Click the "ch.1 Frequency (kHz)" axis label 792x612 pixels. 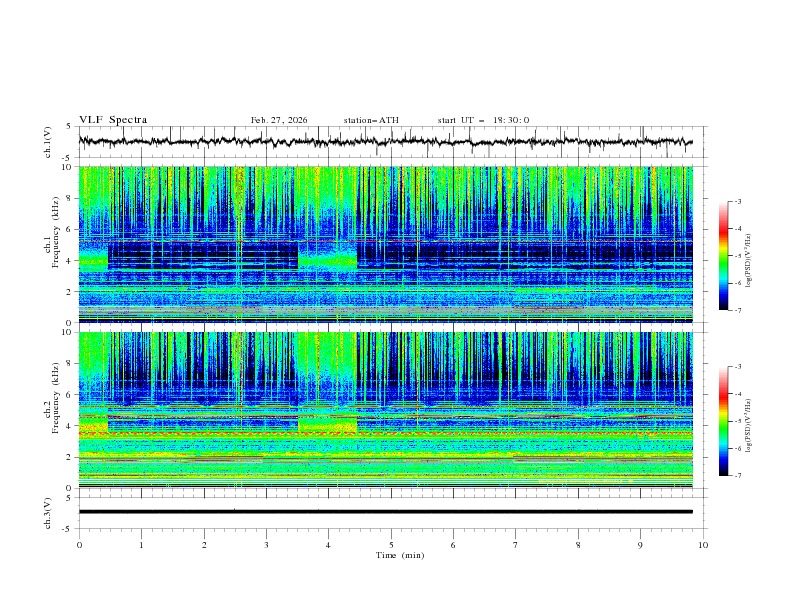(51, 244)
